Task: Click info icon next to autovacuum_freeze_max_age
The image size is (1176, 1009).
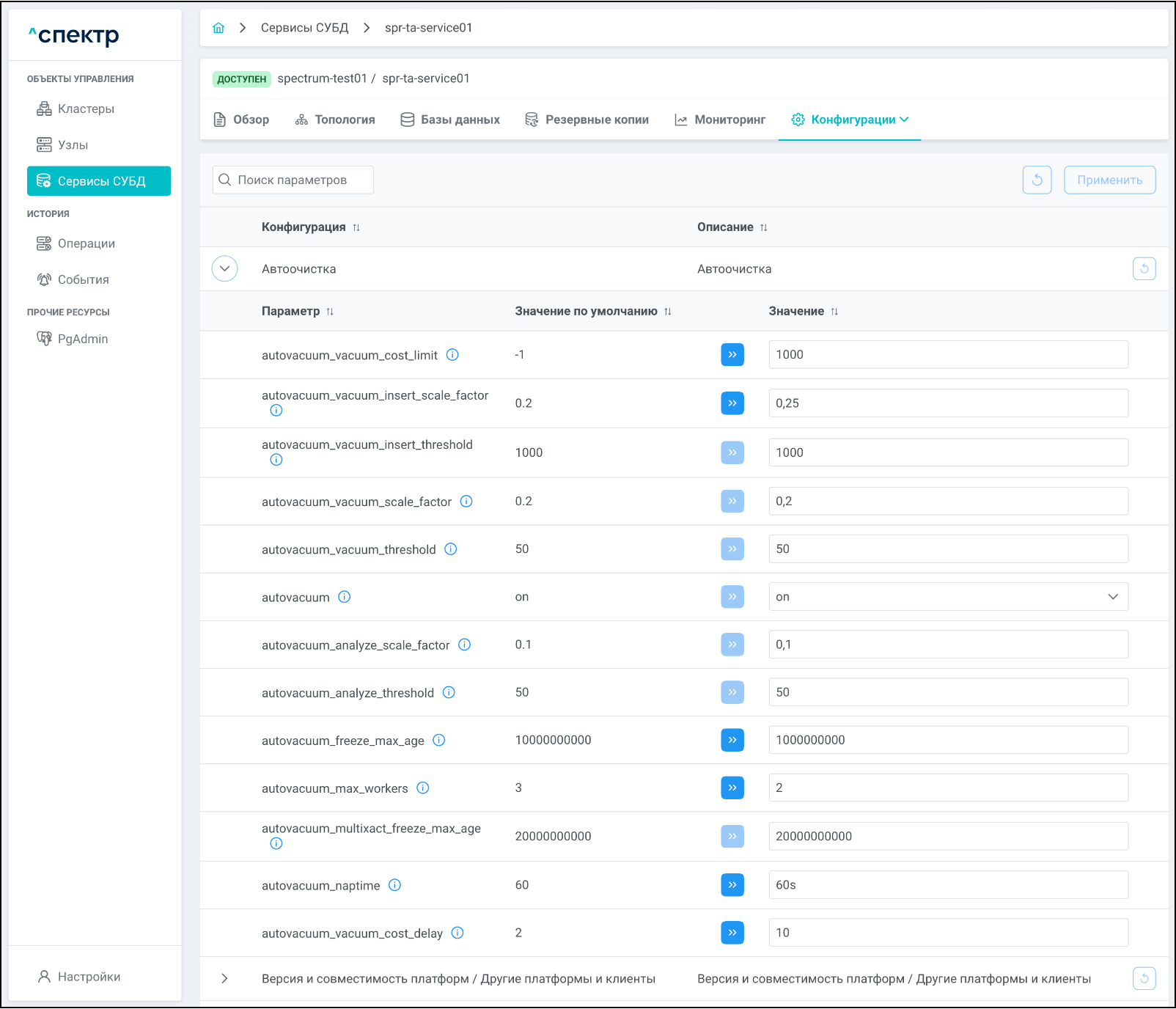Action: point(439,741)
